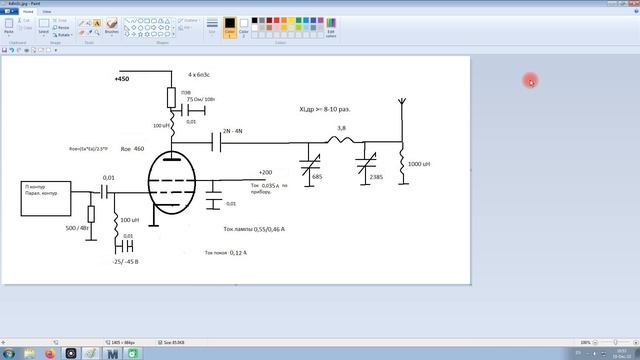Select the Magnifier tool
The height and width of the screenshot is (360, 640).
97,32
